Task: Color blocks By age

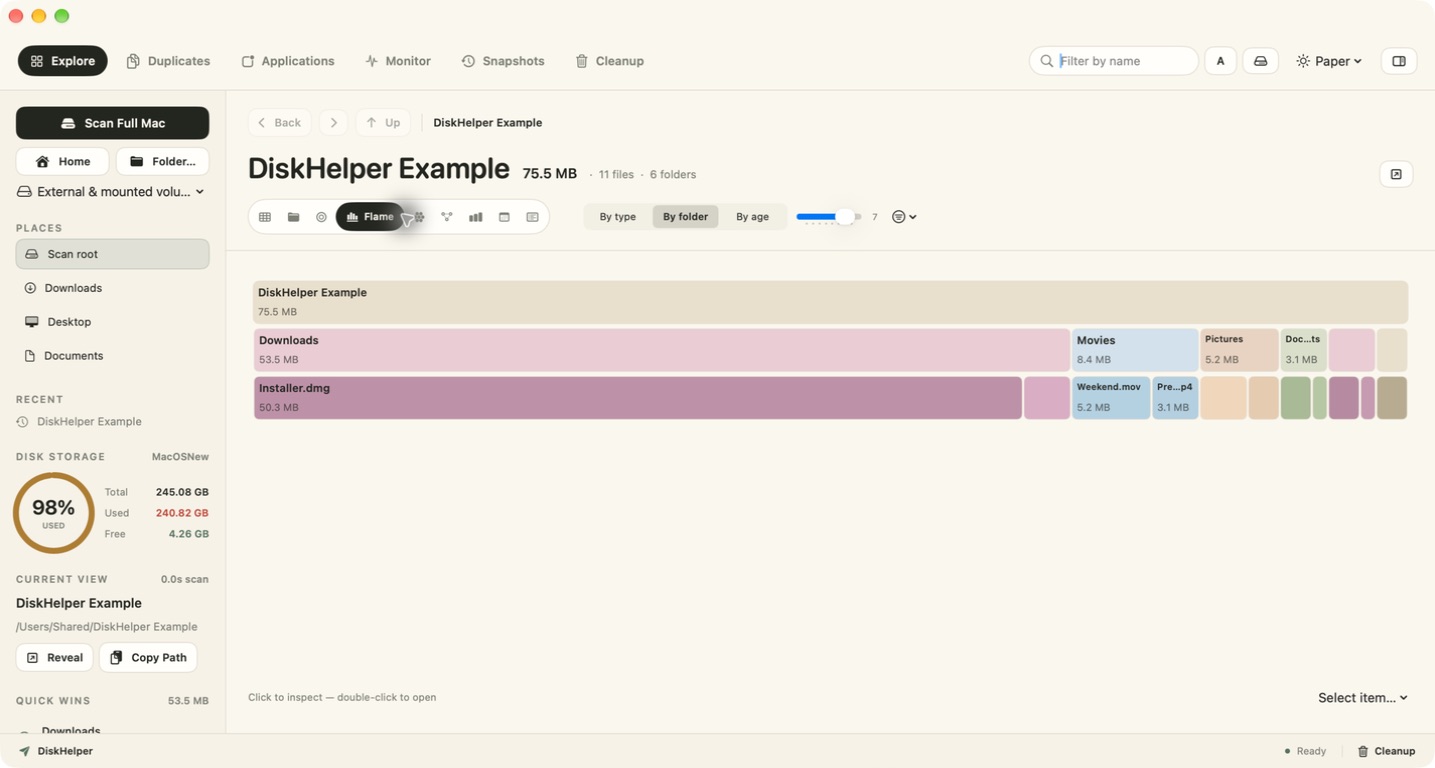Action: tap(752, 217)
